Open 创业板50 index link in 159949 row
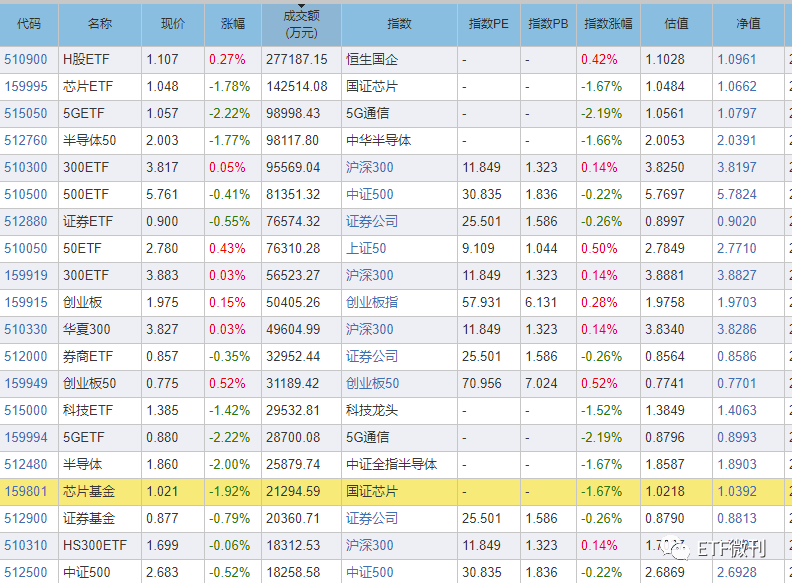This screenshot has width=792, height=583. tap(373, 383)
